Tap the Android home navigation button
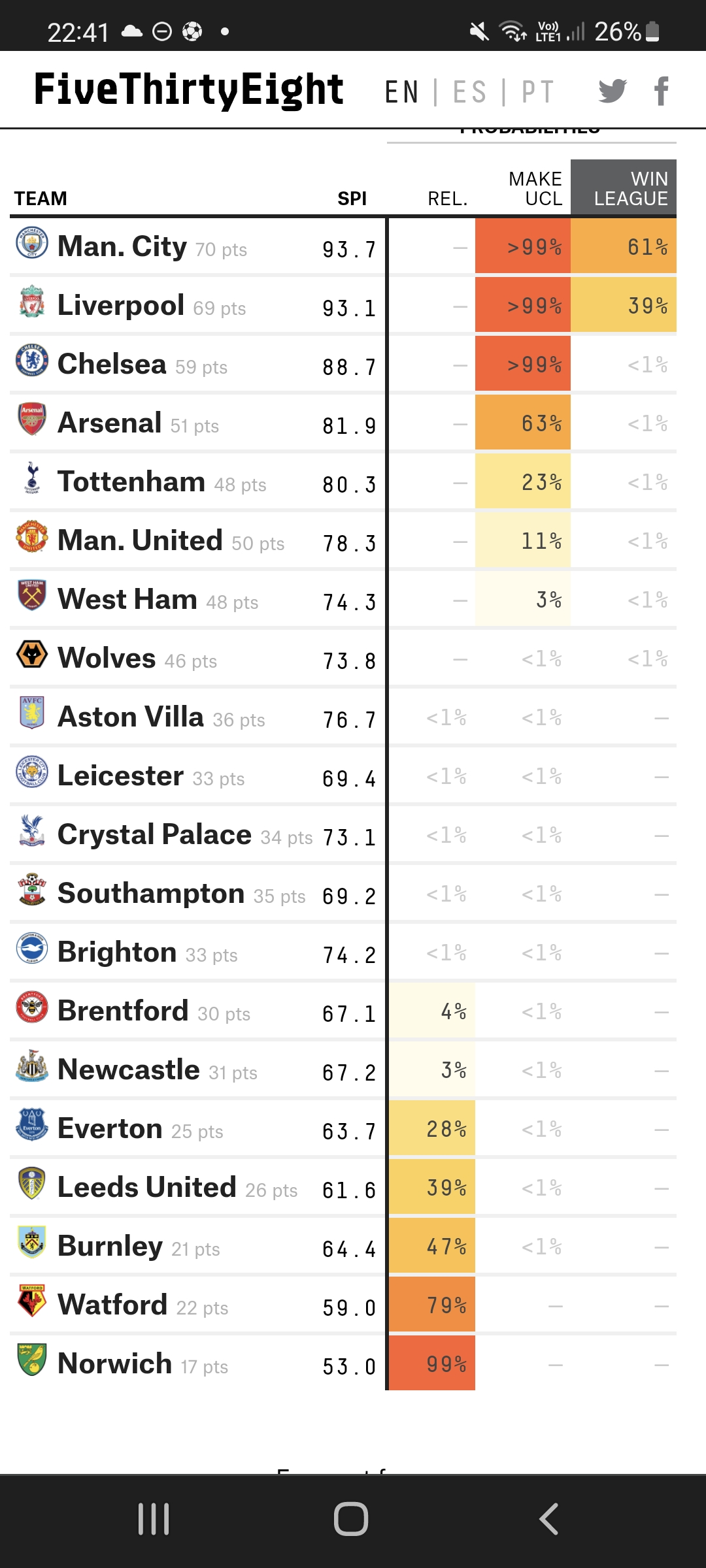This screenshot has width=706, height=1568. (351, 1518)
